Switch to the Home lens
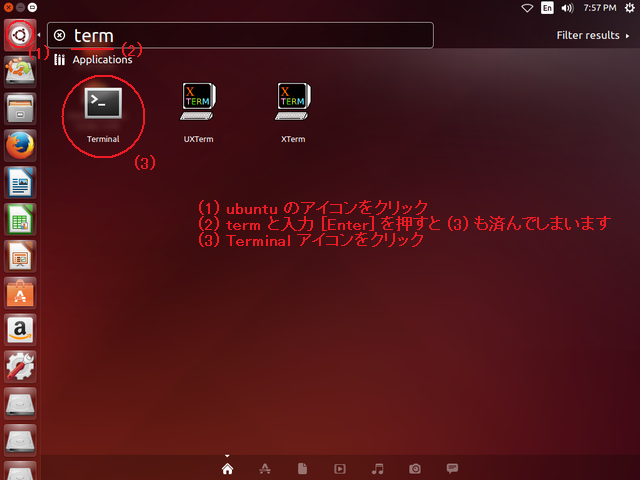 click(227, 469)
